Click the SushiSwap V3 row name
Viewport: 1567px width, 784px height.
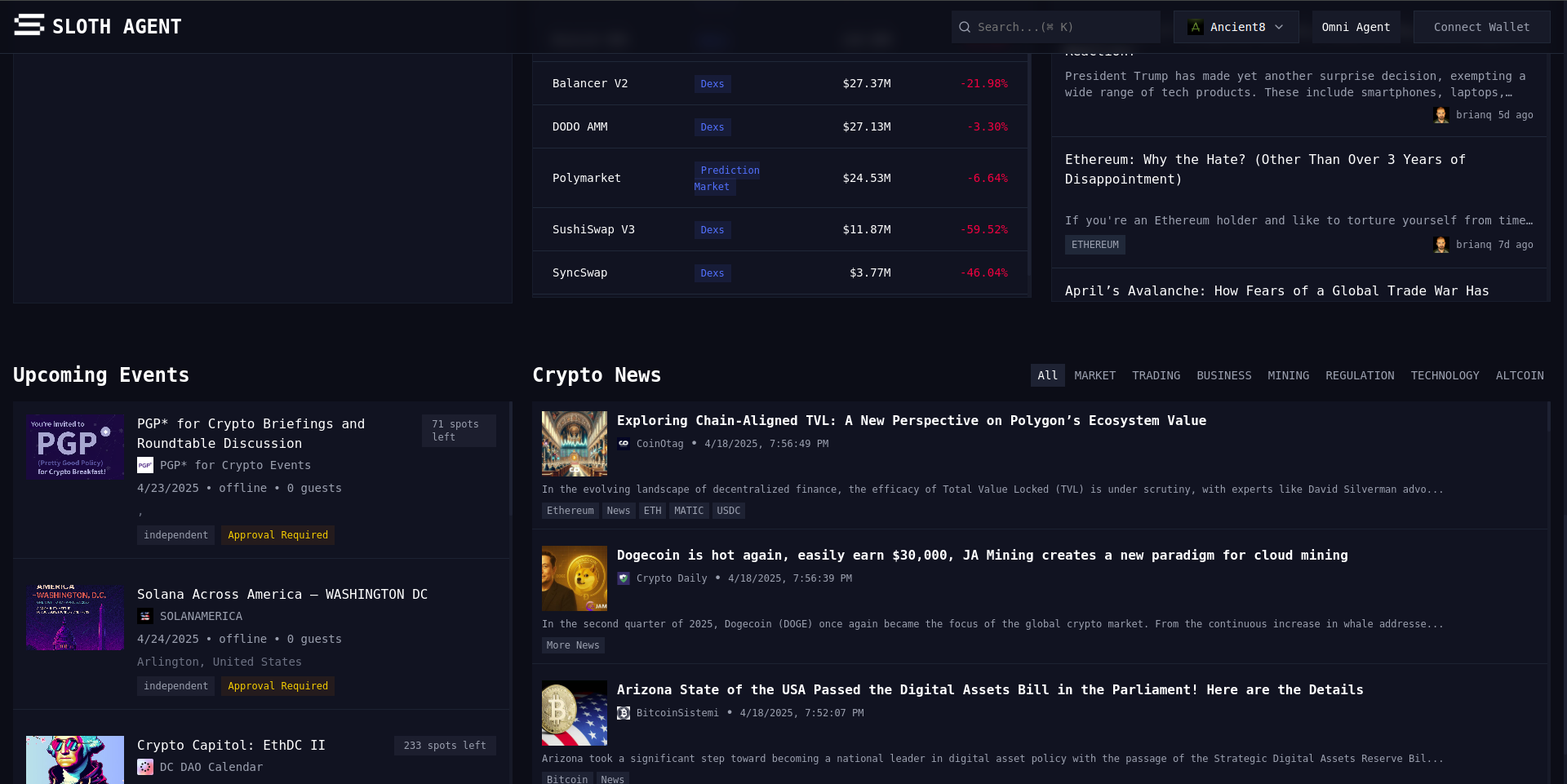pos(593,229)
